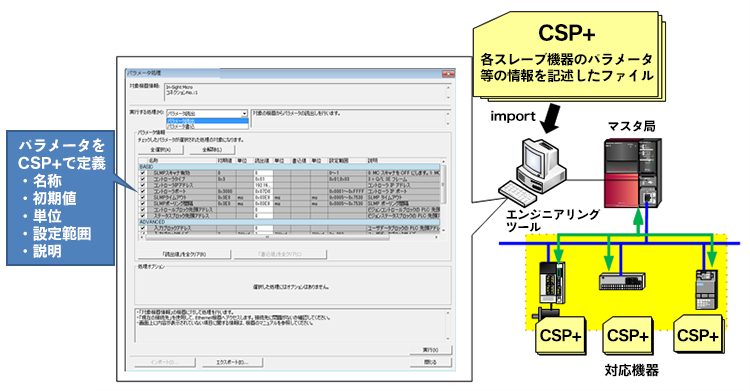
Task: Edit 読出値 cell of コントローラポート
Action: (263, 191)
